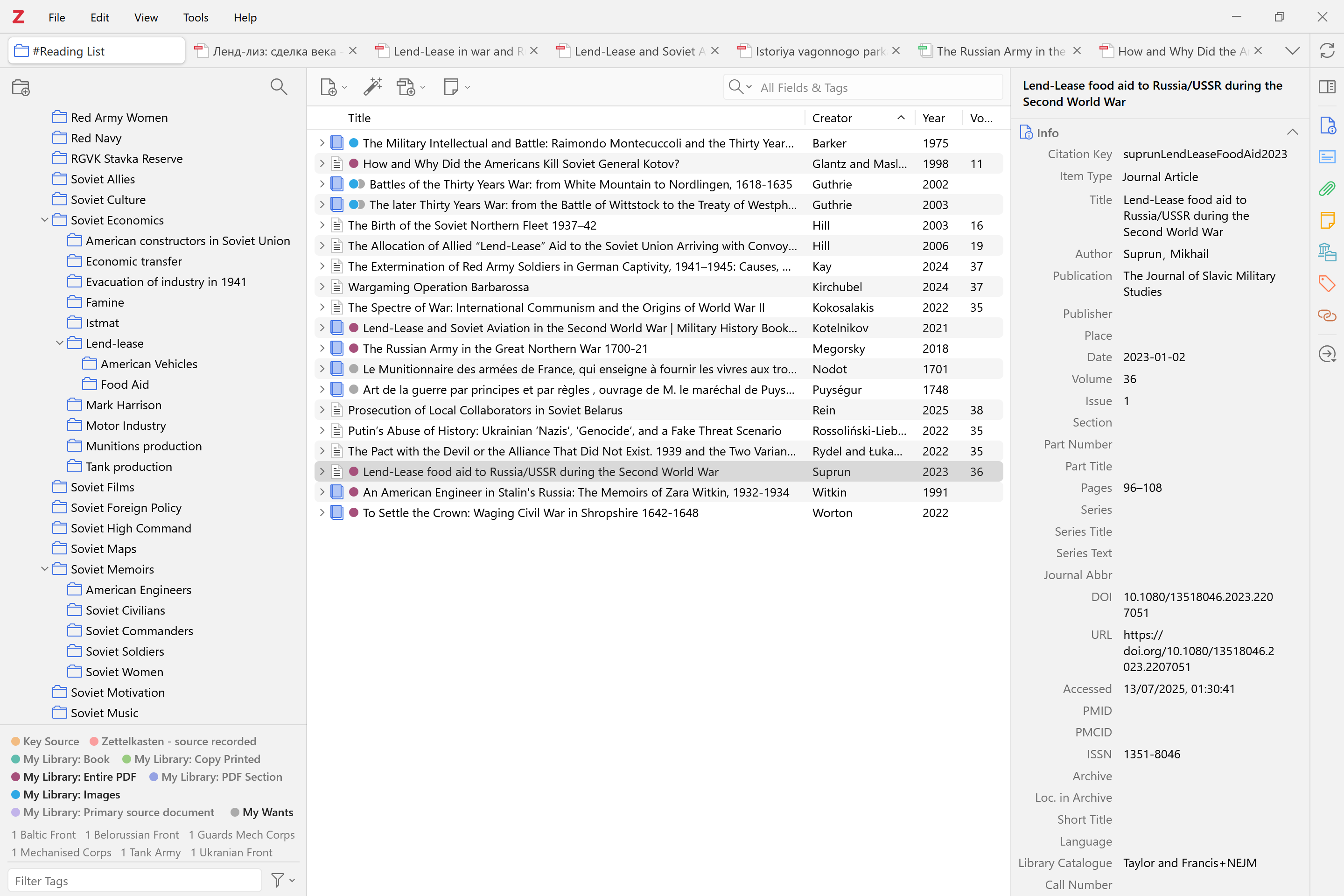
Task: Sort items by Year column header
Action: pos(939,118)
